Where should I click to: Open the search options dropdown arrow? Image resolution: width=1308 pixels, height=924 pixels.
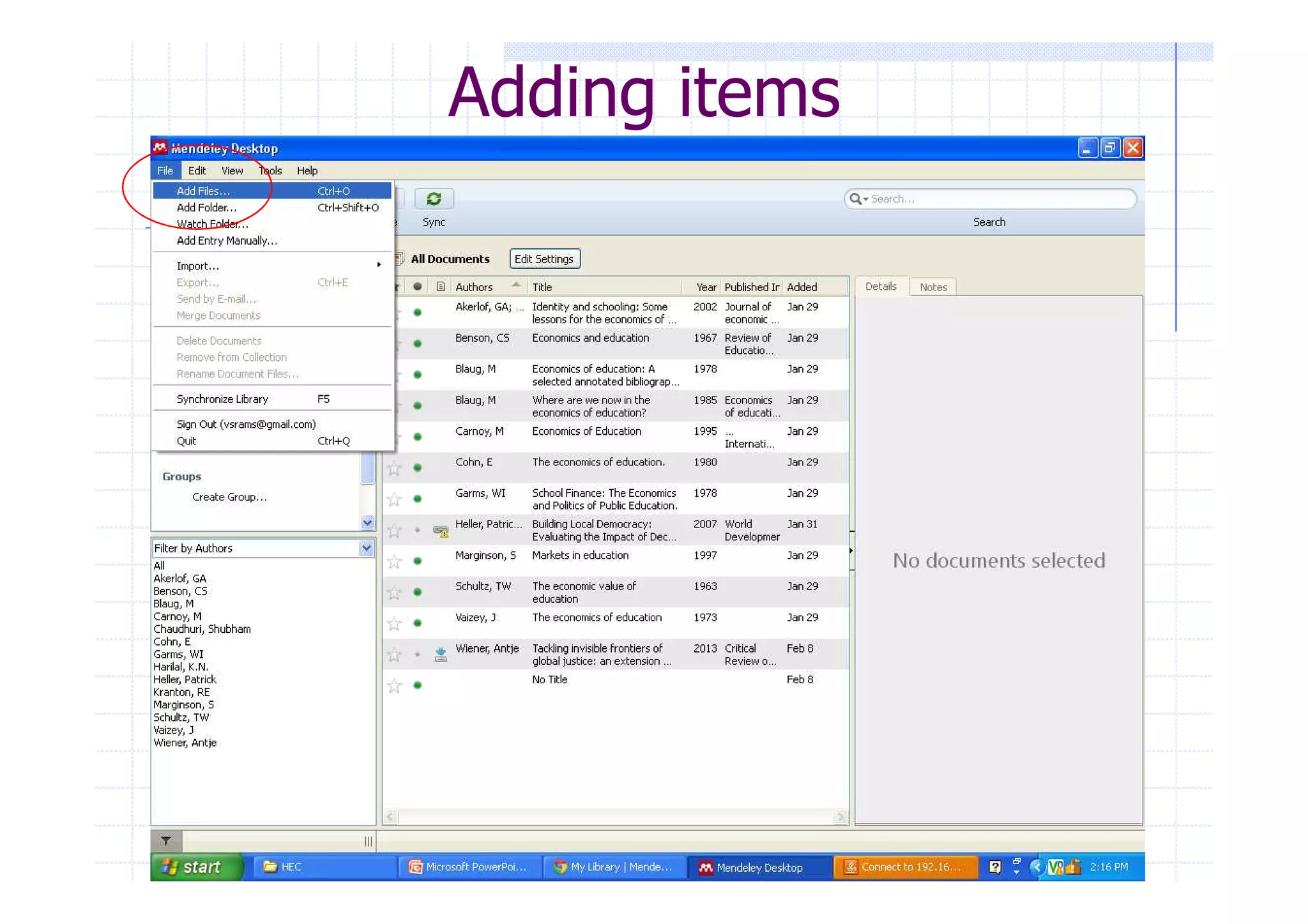[x=866, y=199]
